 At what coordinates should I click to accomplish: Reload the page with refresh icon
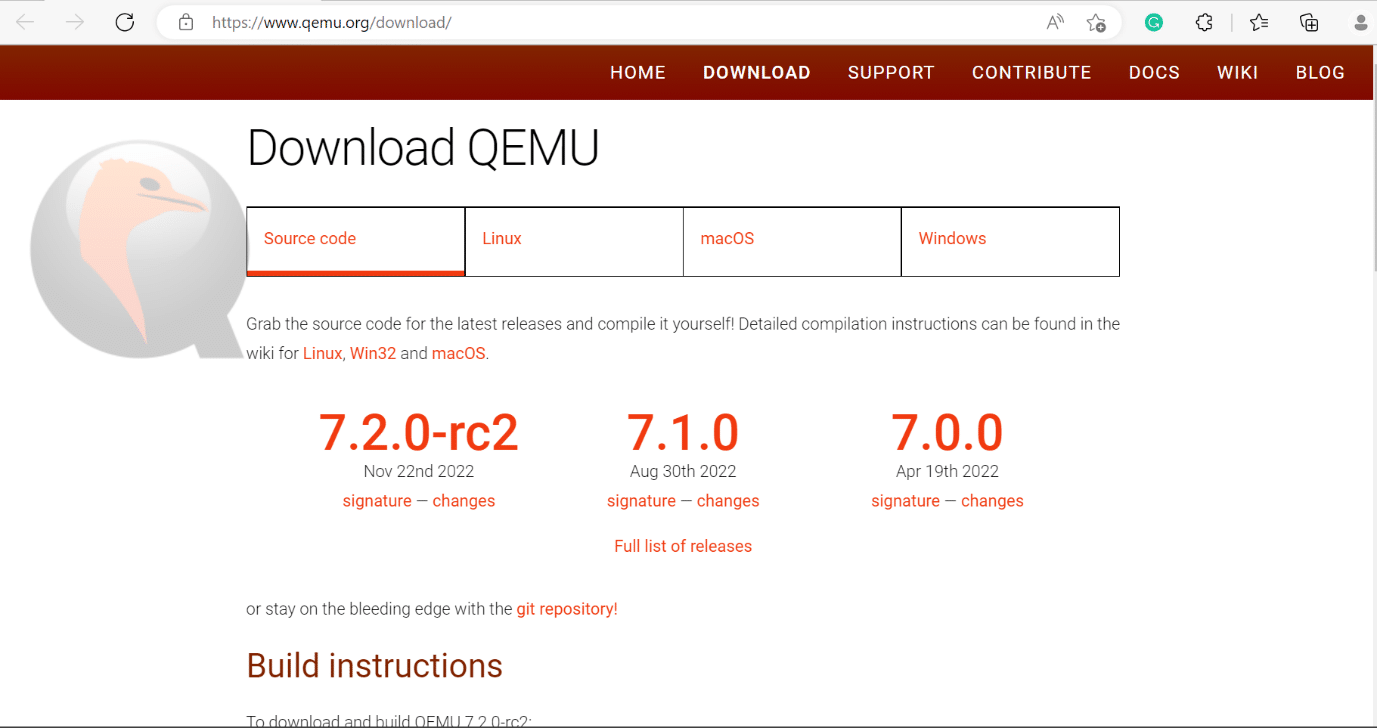click(x=125, y=22)
